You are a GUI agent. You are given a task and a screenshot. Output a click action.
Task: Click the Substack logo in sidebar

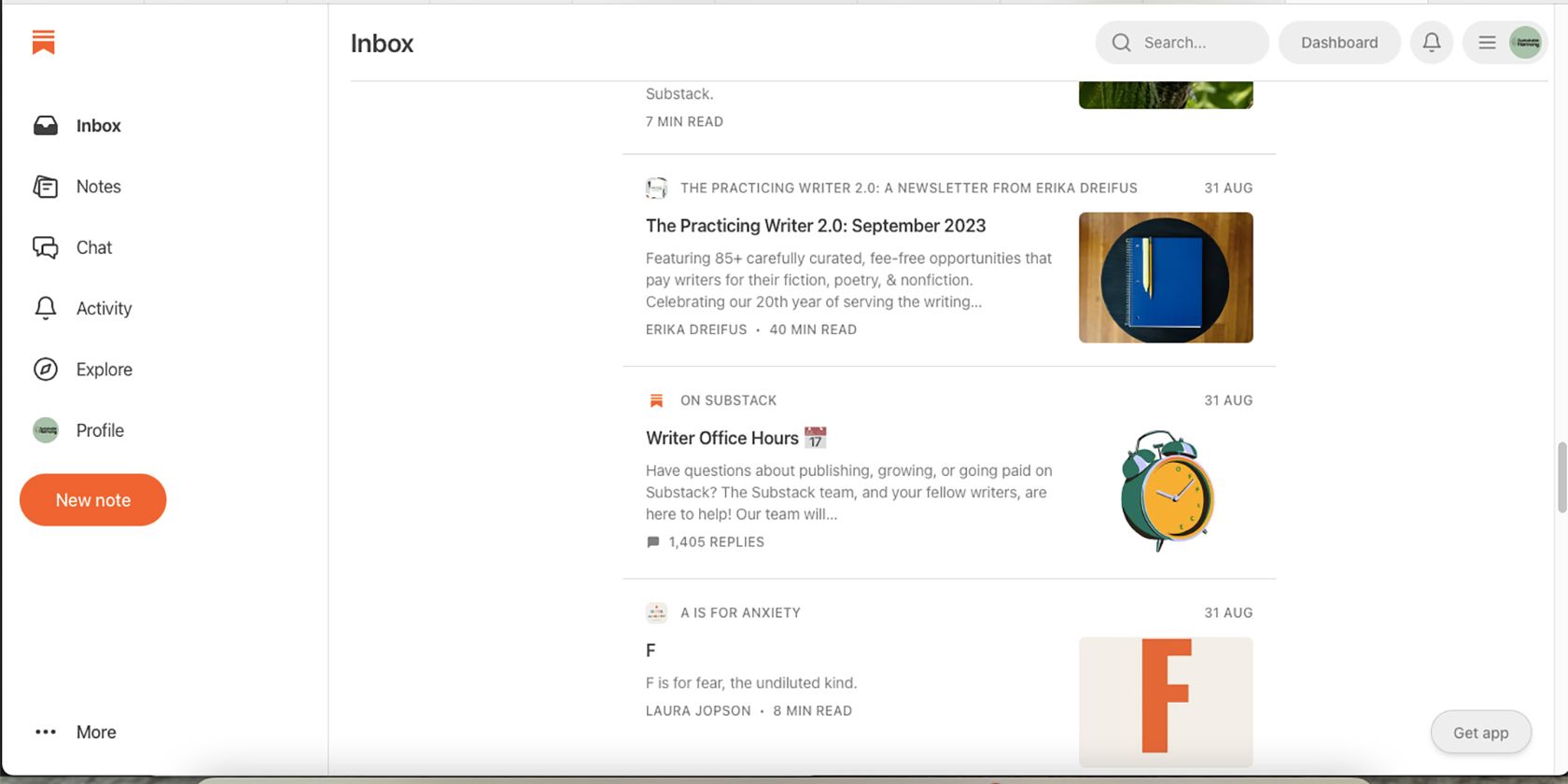click(43, 42)
